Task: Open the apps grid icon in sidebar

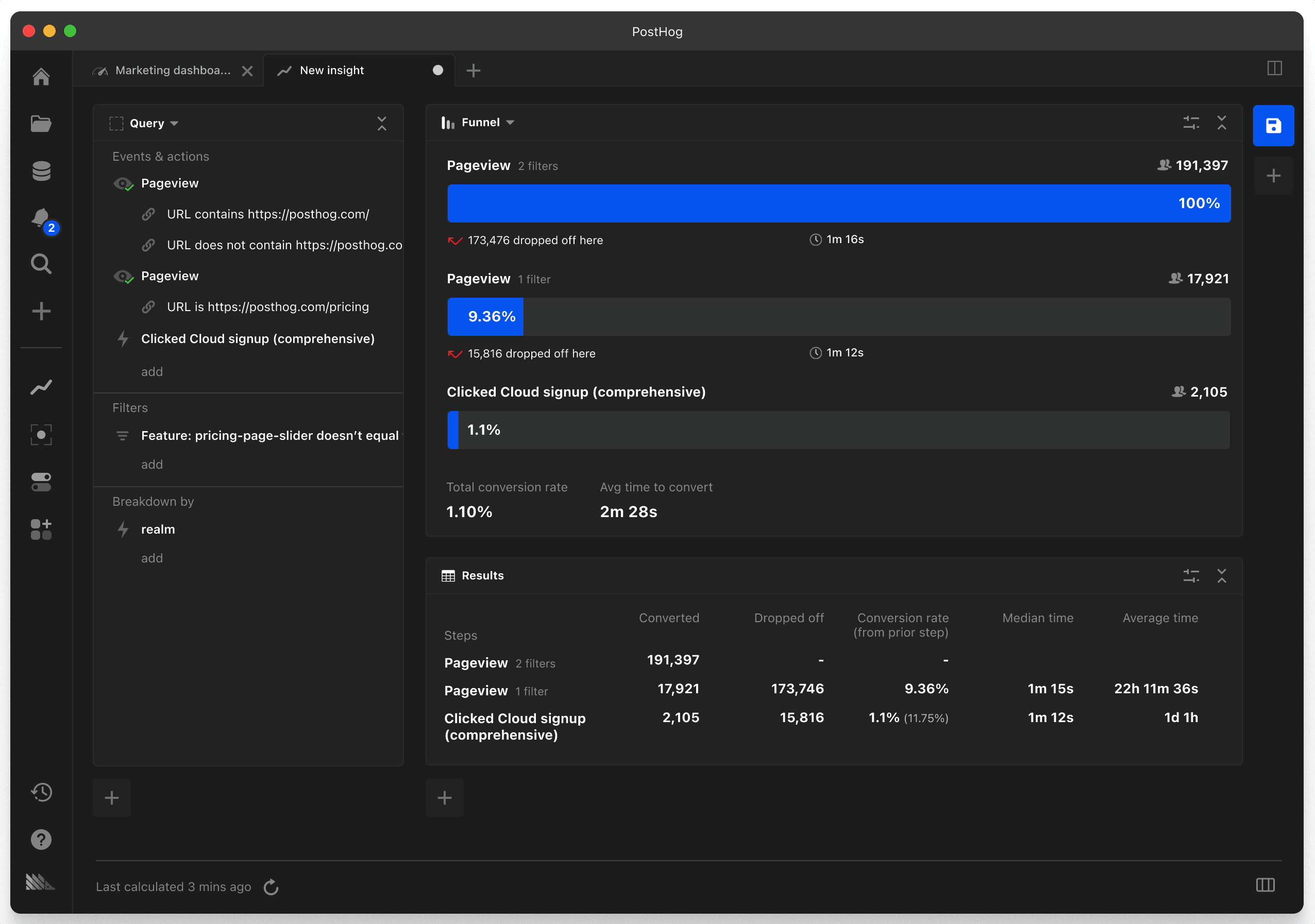Action: coord(41,529)
